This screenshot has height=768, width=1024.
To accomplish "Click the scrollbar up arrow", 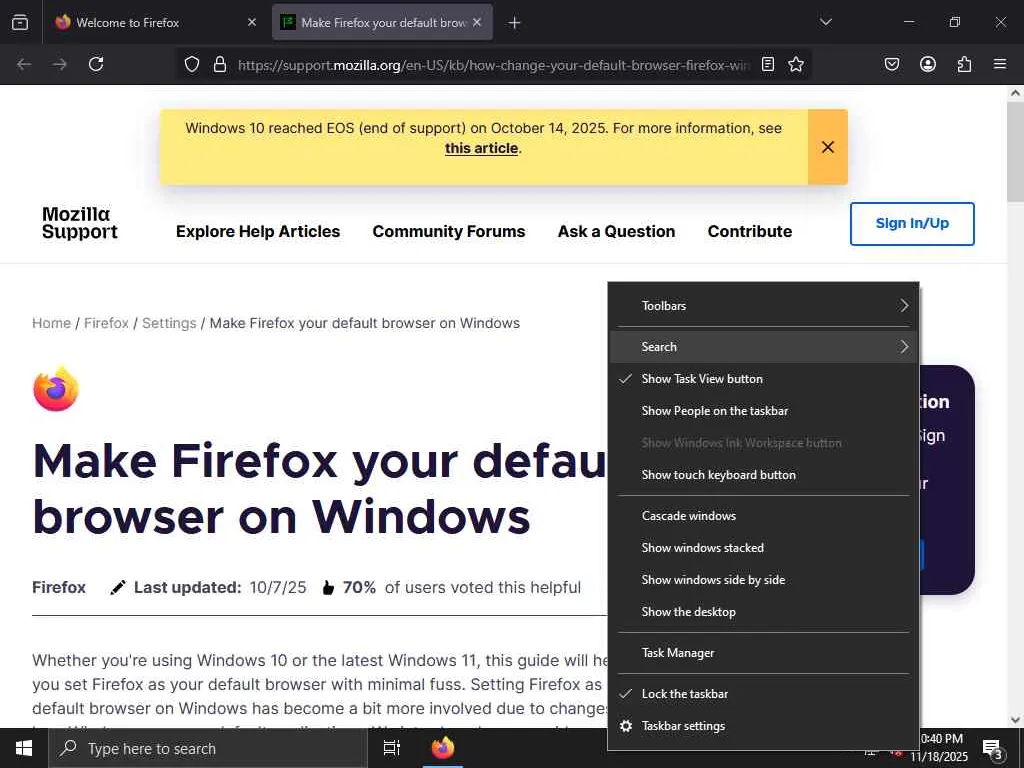I will pyautogui.click(x=1015, y=93).
